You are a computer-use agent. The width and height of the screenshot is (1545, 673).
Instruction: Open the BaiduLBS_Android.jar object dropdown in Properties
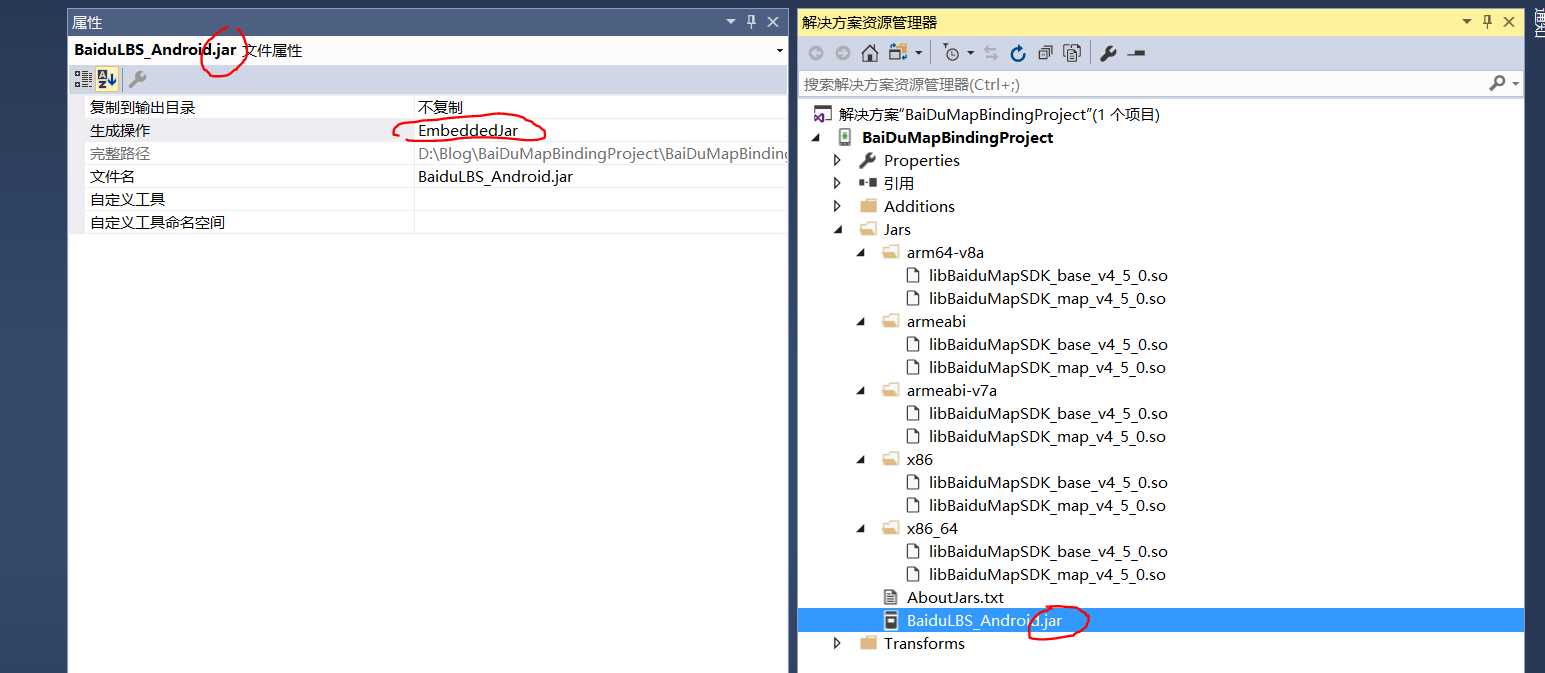tap(779, 50)
